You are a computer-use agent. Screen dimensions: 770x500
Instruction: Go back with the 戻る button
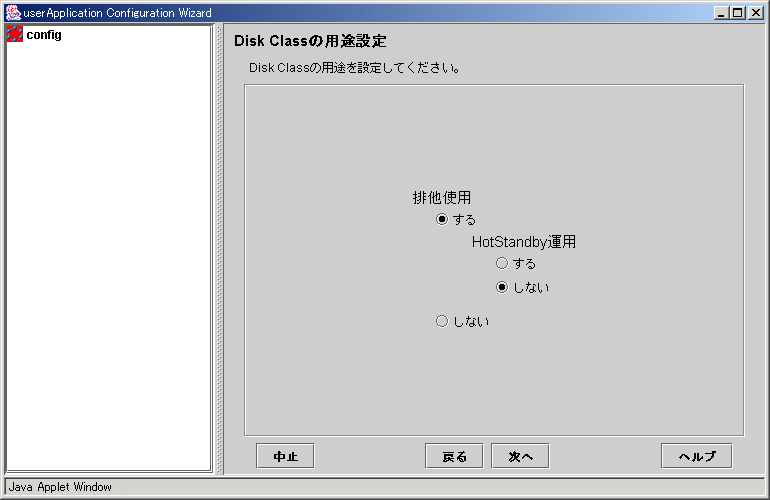pos(454,456)
